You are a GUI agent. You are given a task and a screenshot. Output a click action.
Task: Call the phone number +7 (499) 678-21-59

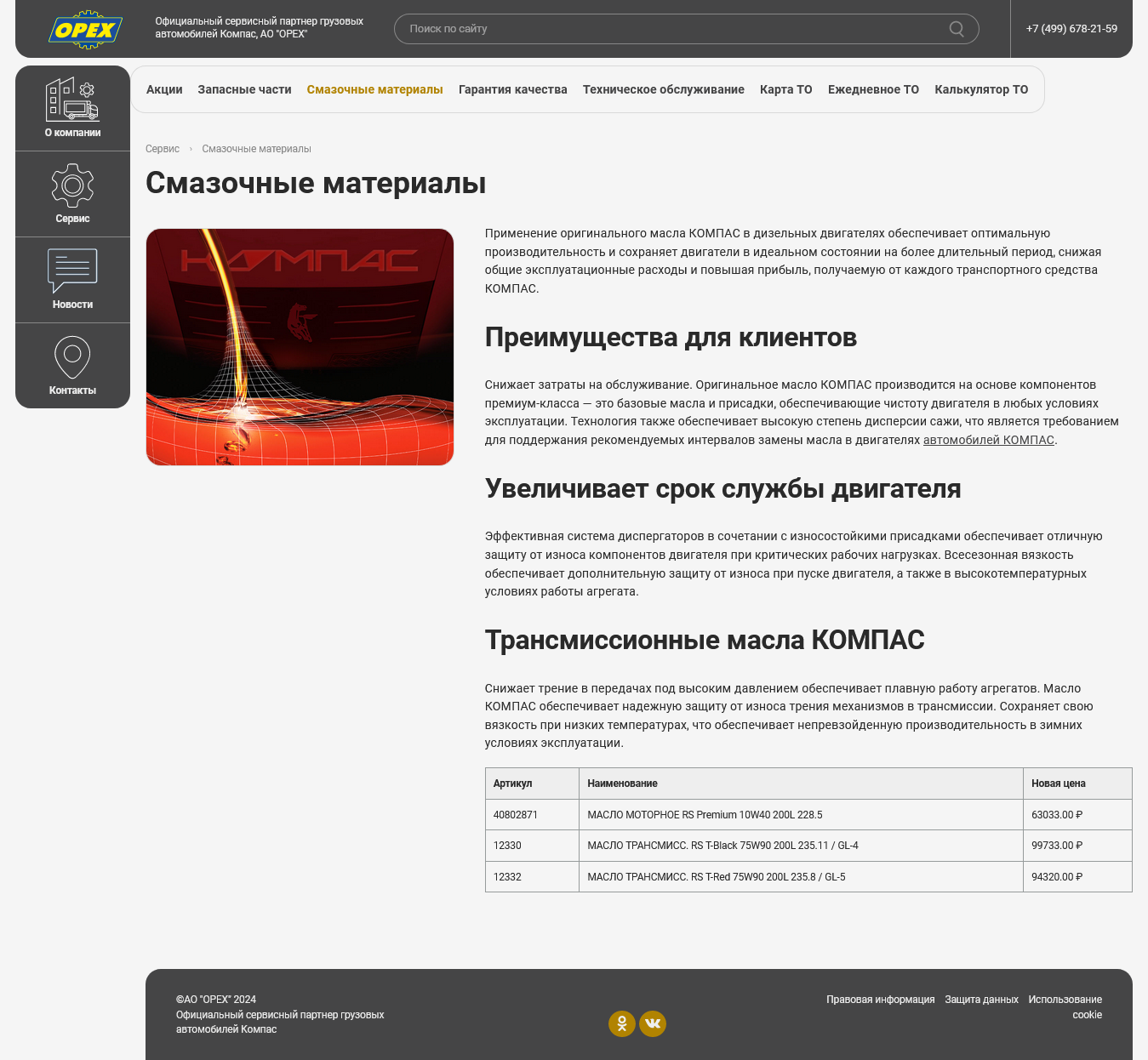point(1072,28)
